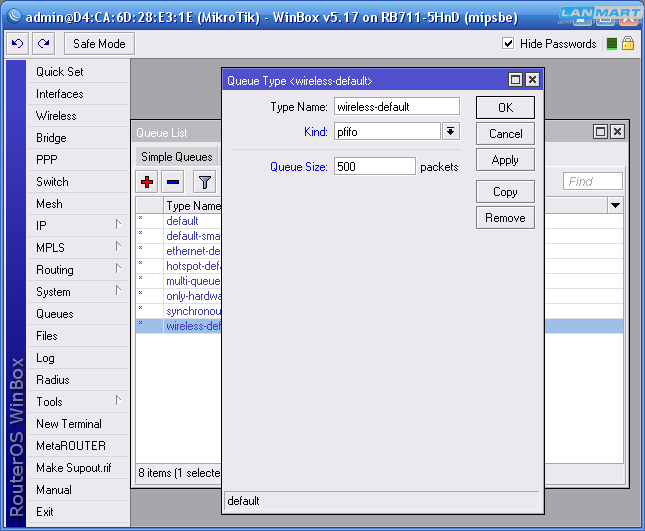Click the padlock icon in the top toolbar

628,43
